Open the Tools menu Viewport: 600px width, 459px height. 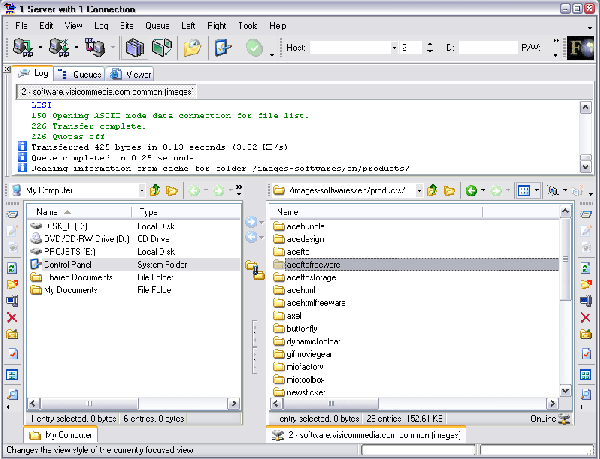247,24
